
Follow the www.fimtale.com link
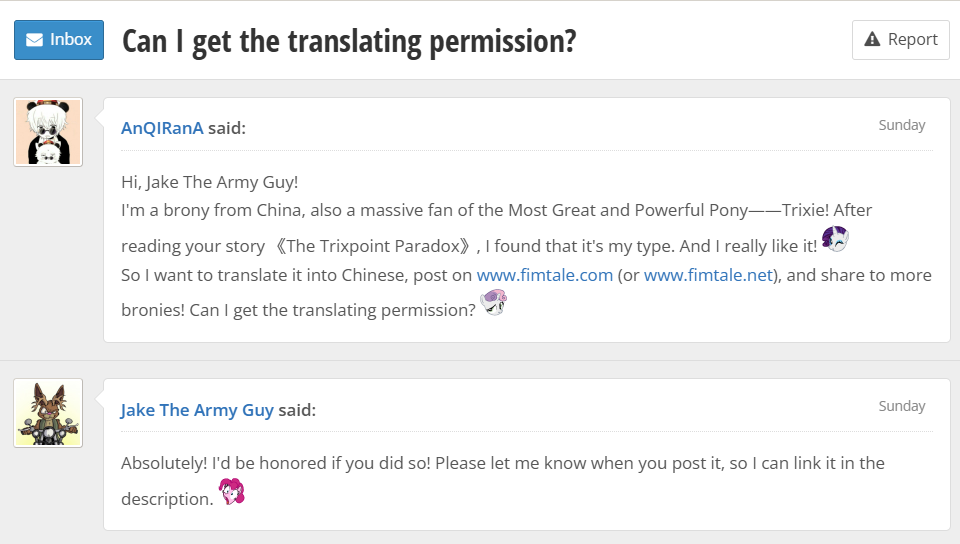point(544,275)
